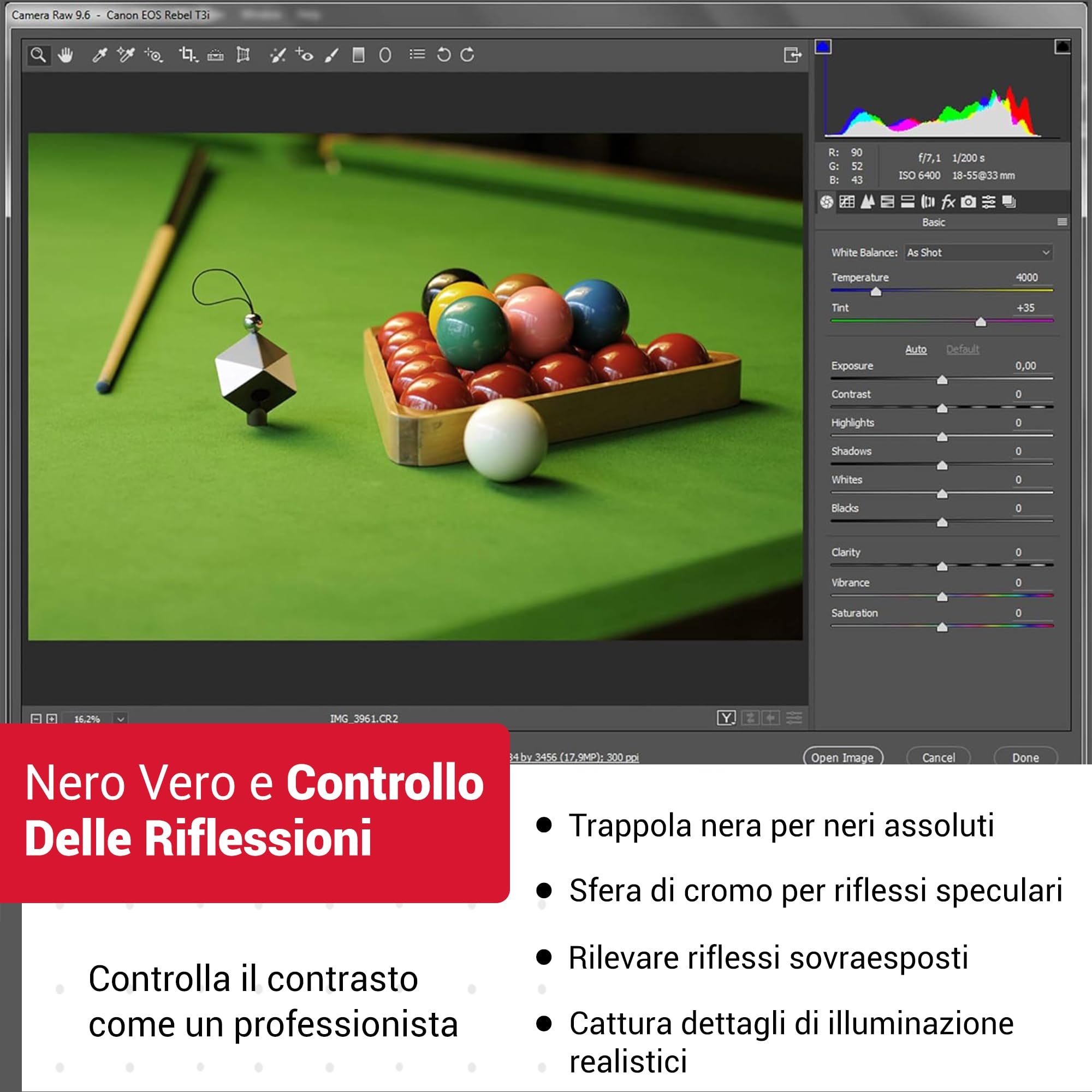
Task: Click the Temperature slider handle
Action: click(x=876, y=292)
